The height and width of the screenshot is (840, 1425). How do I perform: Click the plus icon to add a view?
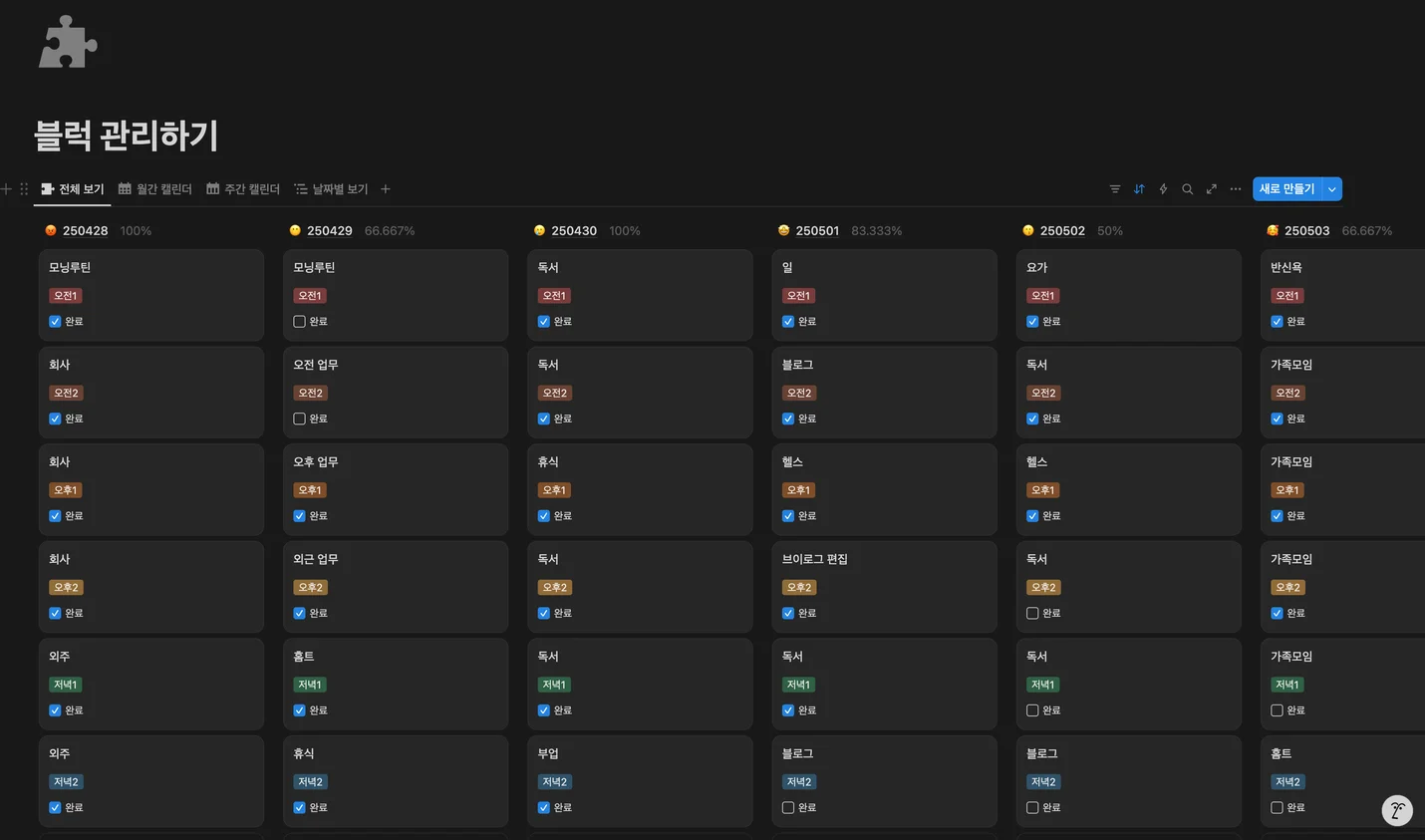point(386,189)
